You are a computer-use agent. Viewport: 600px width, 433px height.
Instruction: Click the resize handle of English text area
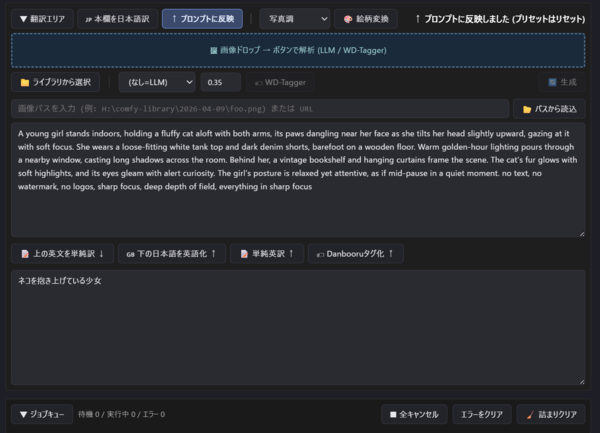click(582, 234)
